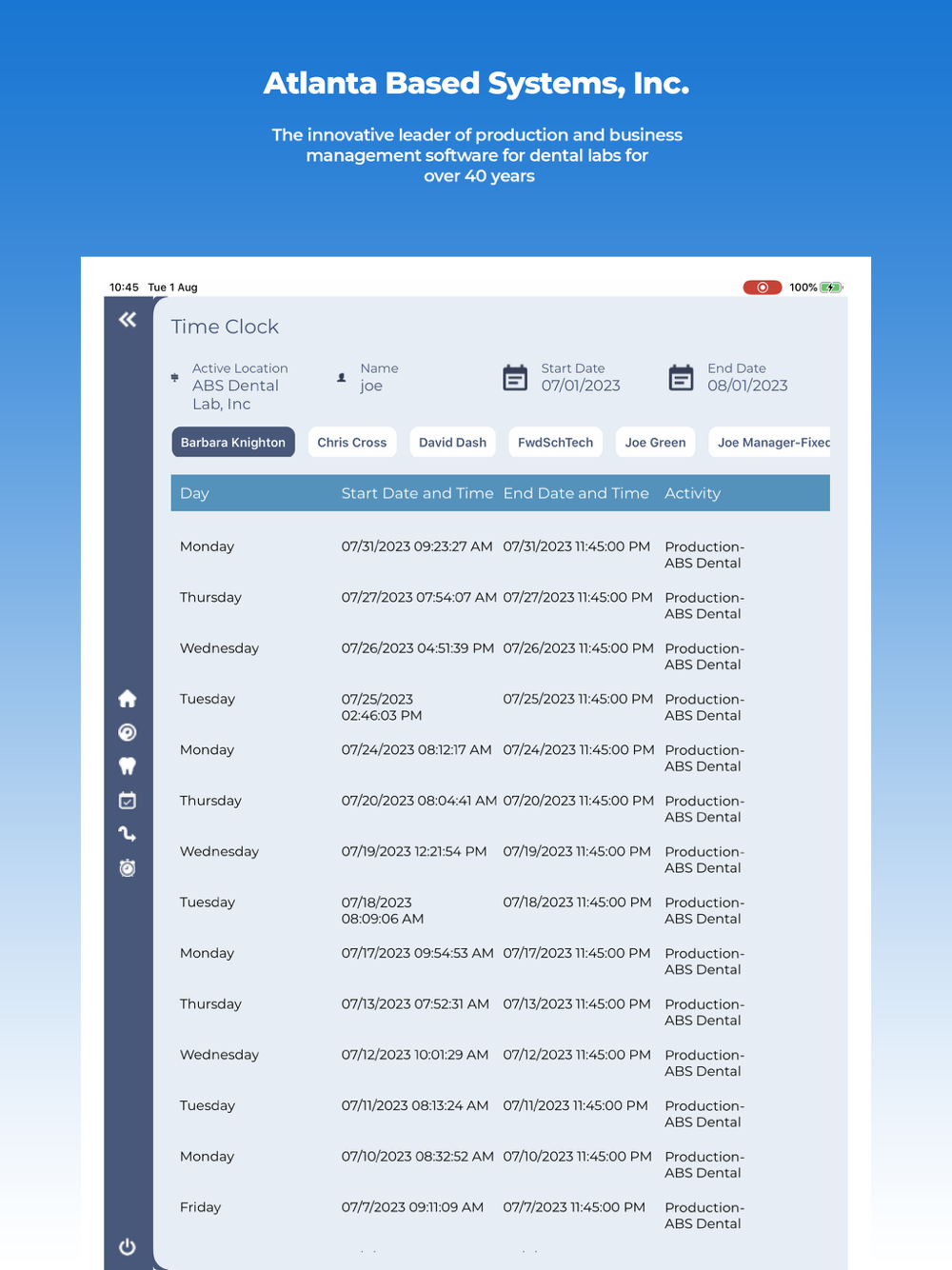952x1270 pixels.
Task: Click start time 07/19/2023 12:21:54 PM
Action: 414,851
